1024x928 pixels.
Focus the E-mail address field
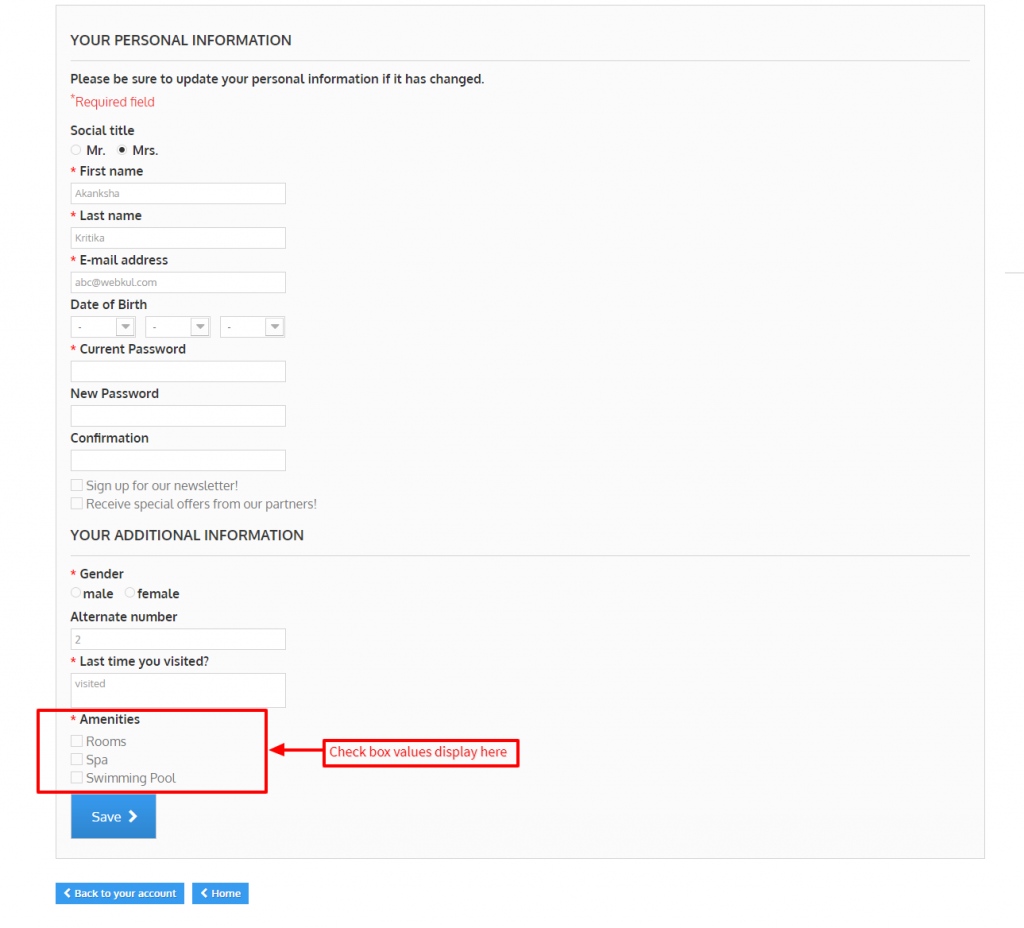click(x=178, y=282)
